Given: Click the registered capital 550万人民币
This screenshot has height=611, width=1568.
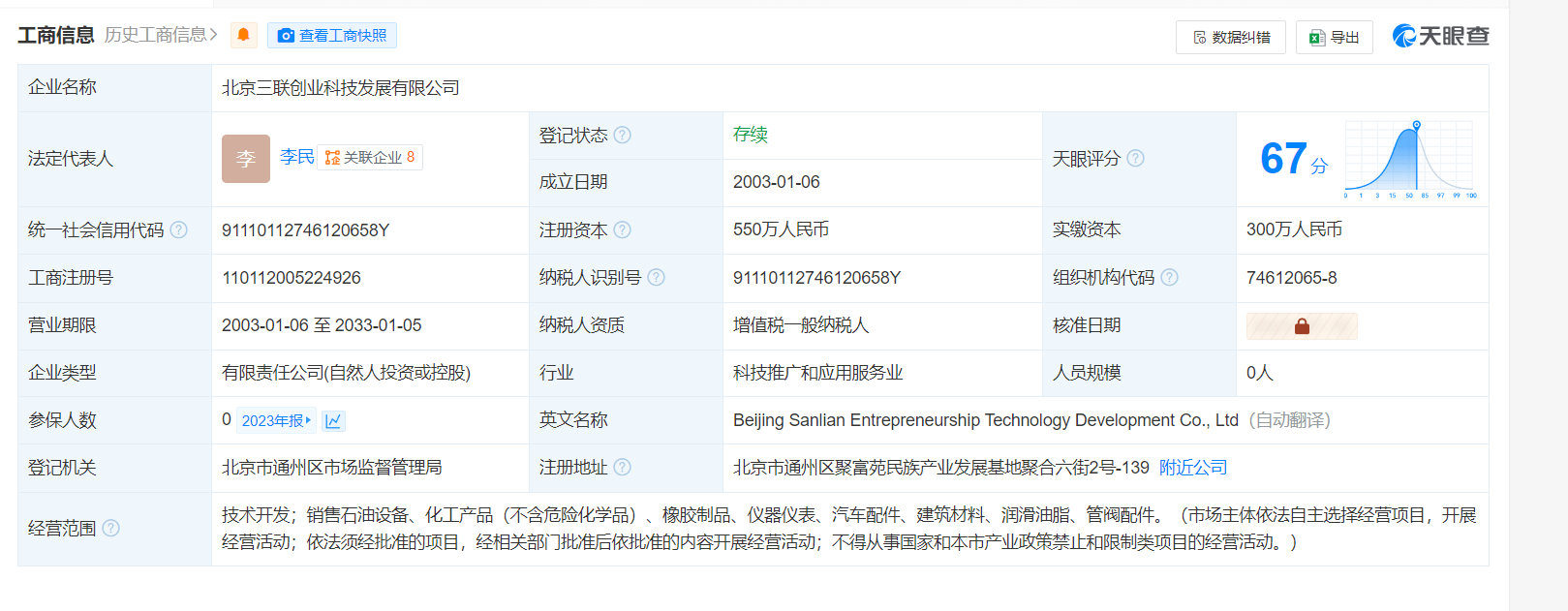Looking at the screenshot, I should (x=782, y=229).
